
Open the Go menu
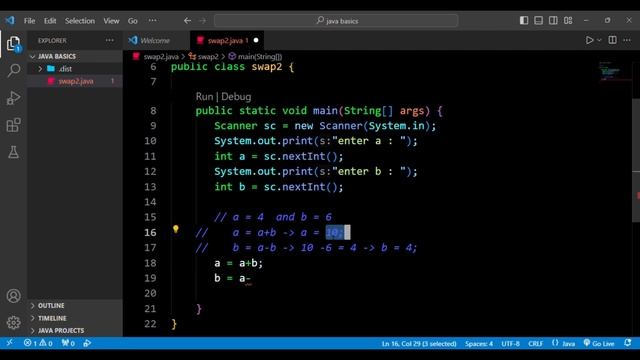pyautogui.click(x=133, y=21)
